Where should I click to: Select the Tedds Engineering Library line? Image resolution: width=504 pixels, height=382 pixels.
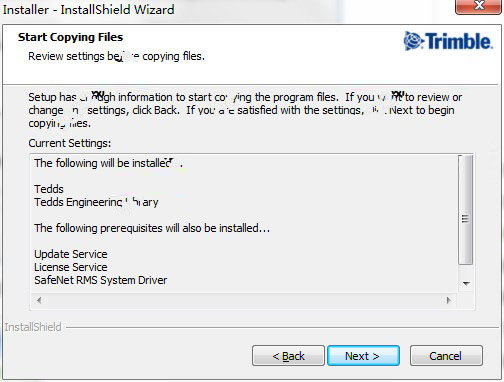[96, 202]
